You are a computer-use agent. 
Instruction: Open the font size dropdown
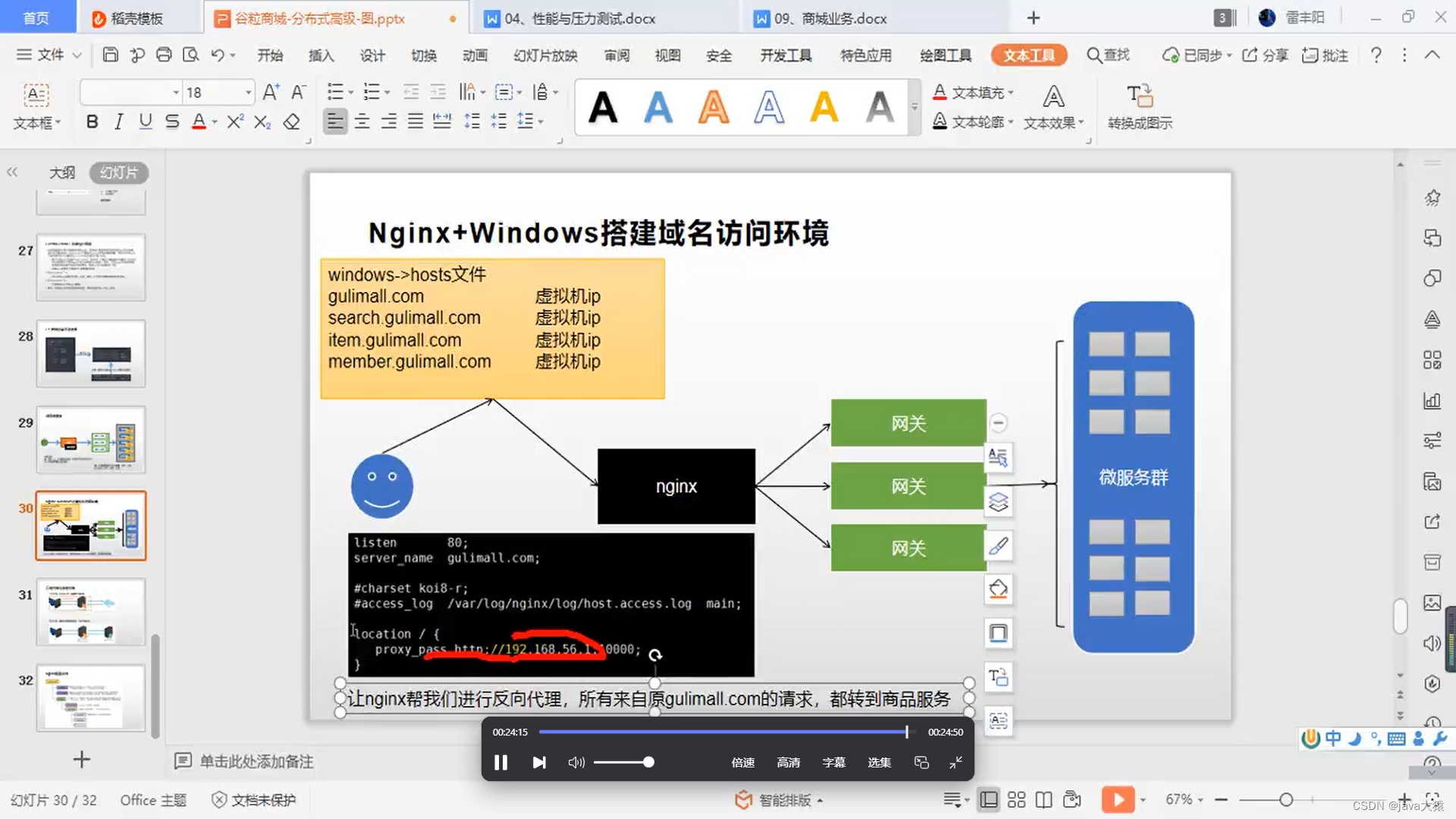(248, 93)
